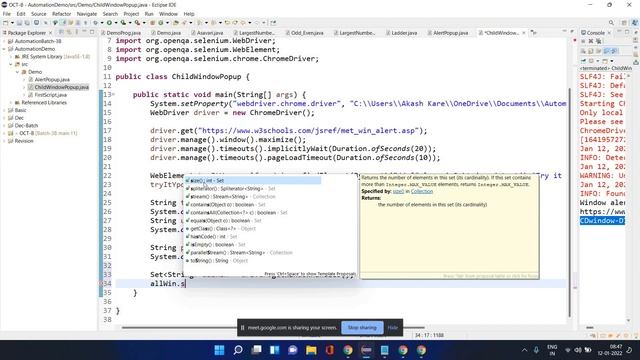Viewport: 640px width, 360px height.
Task: Open File Explorer from taskbar
Action: click(x=311, y=350)
